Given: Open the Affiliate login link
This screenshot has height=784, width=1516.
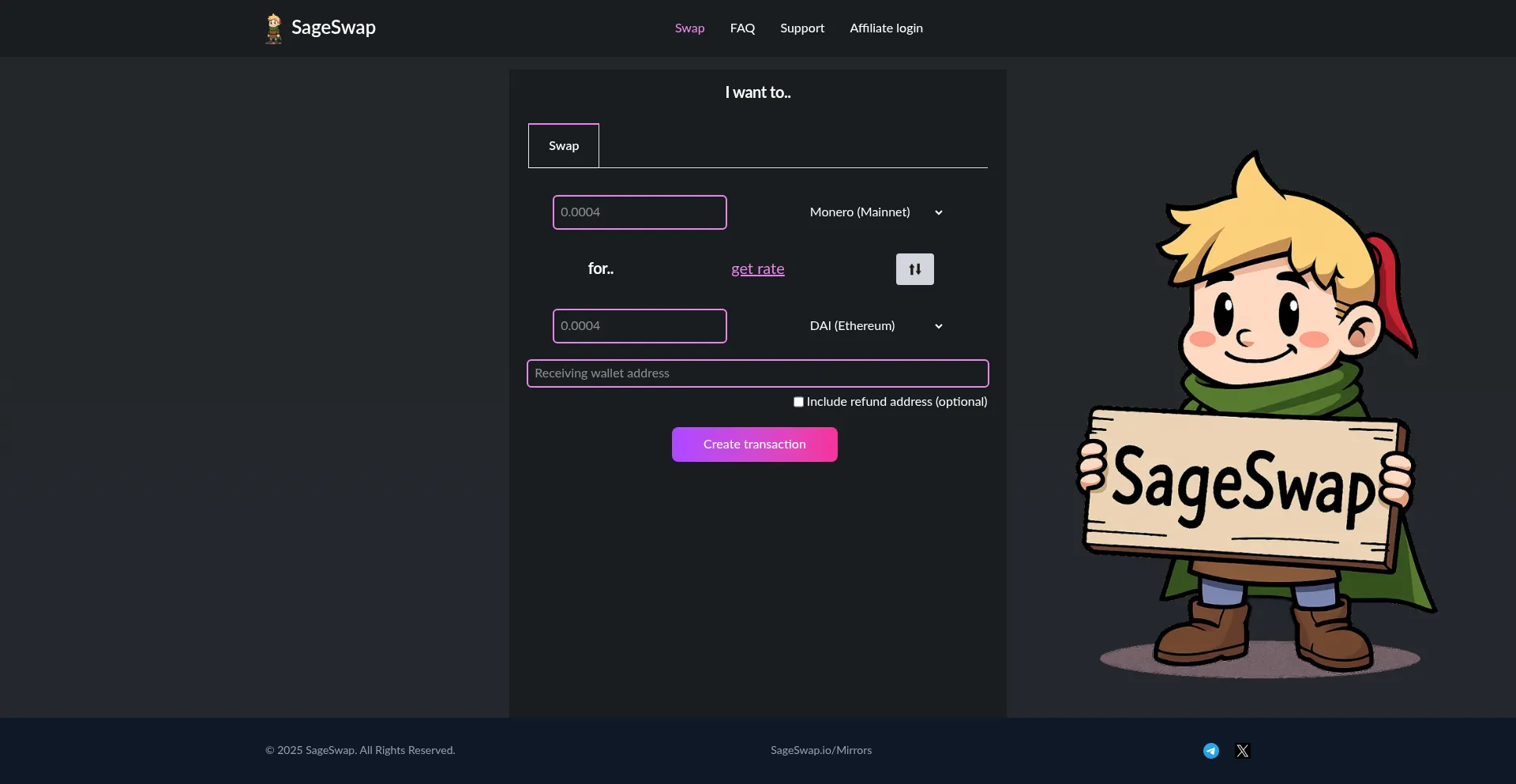Looking at the screenshot, I should click(885, 28).
